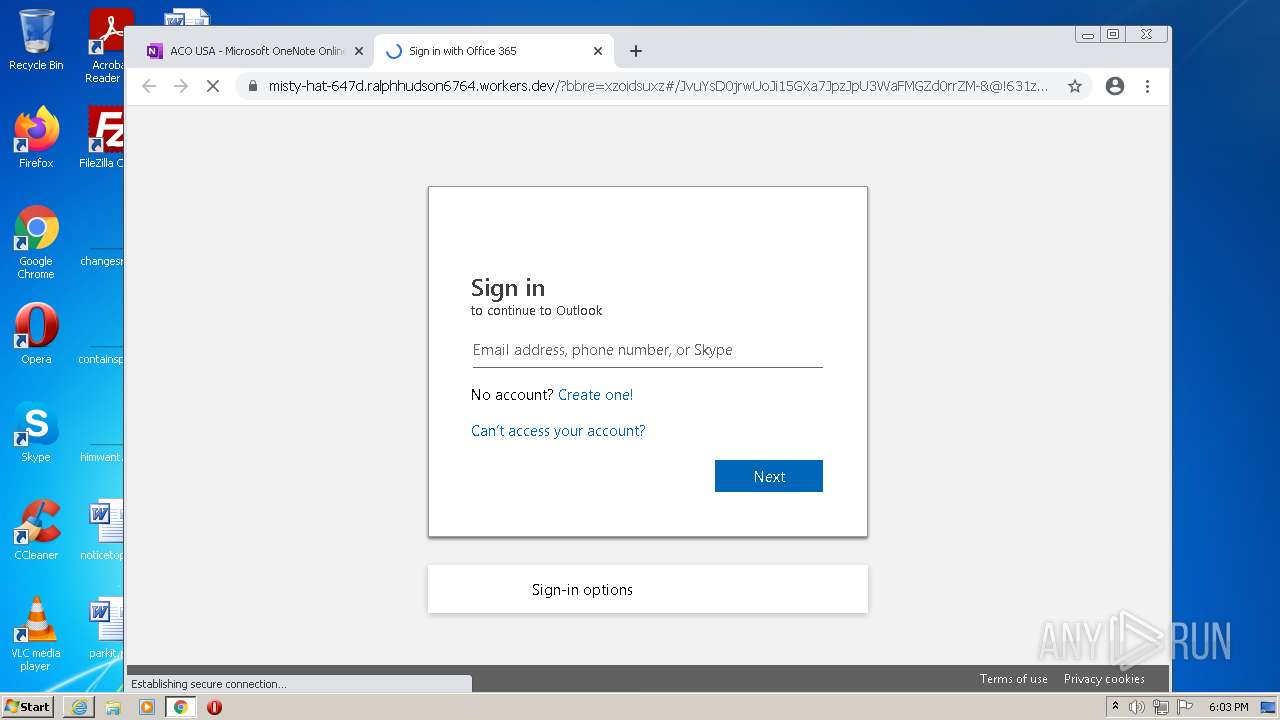This screenshot has height=720, width=1280.
Task: Open Sign-in options
Action: 648,589
